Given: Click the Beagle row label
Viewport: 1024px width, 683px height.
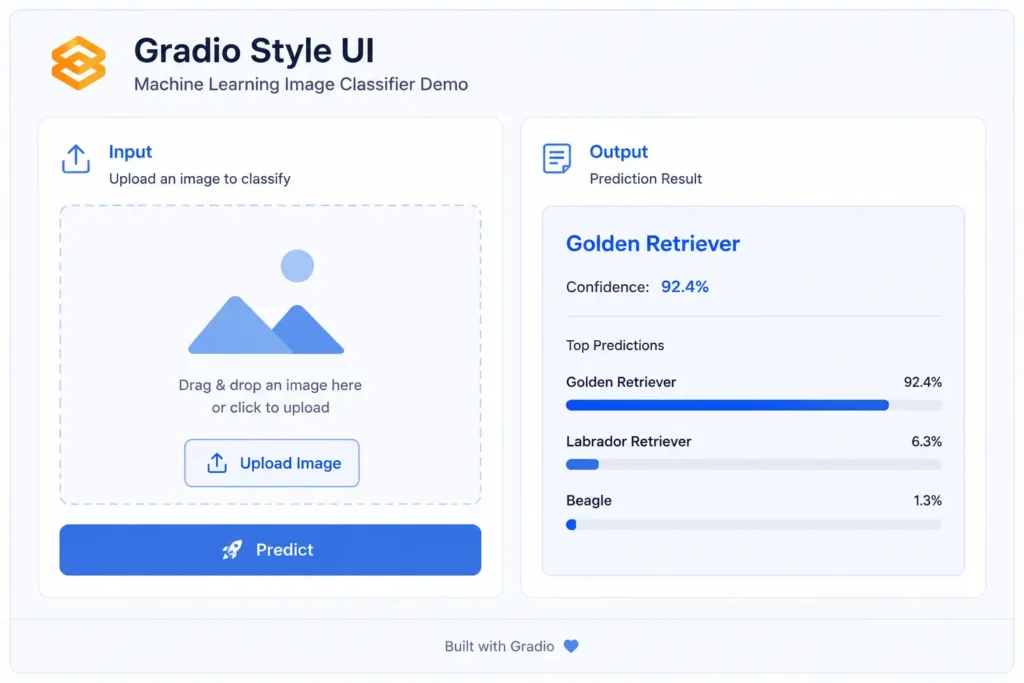Looking at the screenshot, I should coord(589,501).
